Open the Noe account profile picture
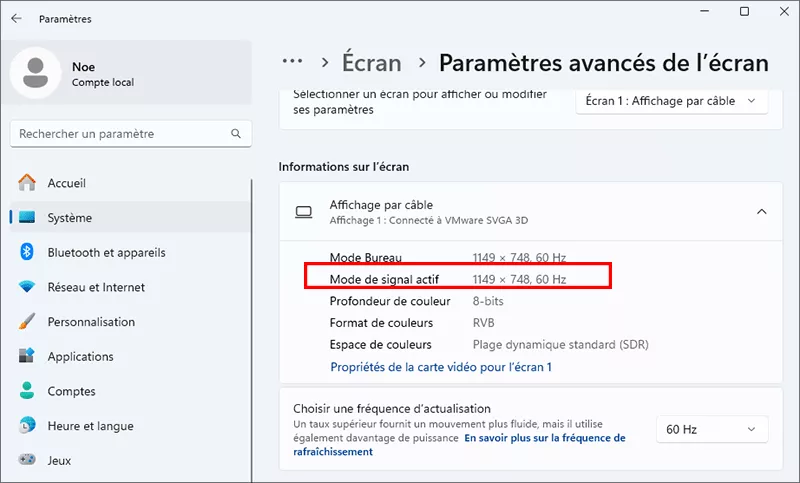 36,73
